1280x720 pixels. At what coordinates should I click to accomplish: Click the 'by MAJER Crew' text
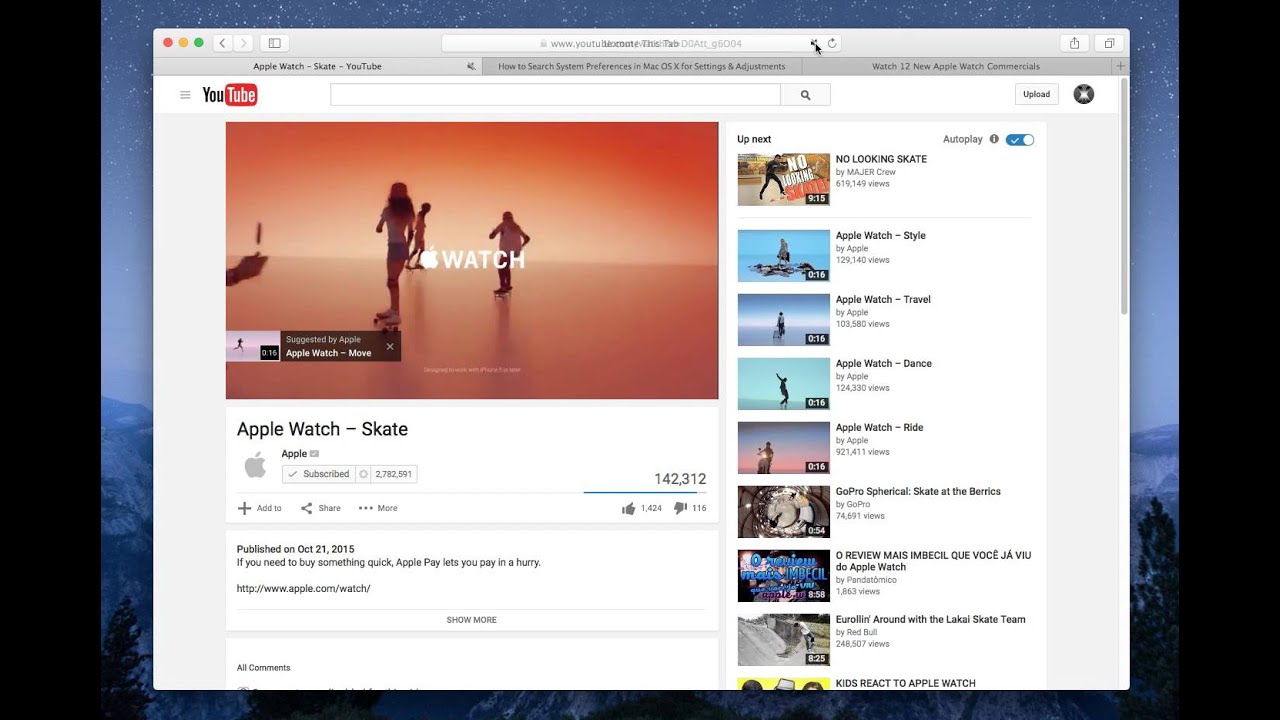click(x=866, y=172)
